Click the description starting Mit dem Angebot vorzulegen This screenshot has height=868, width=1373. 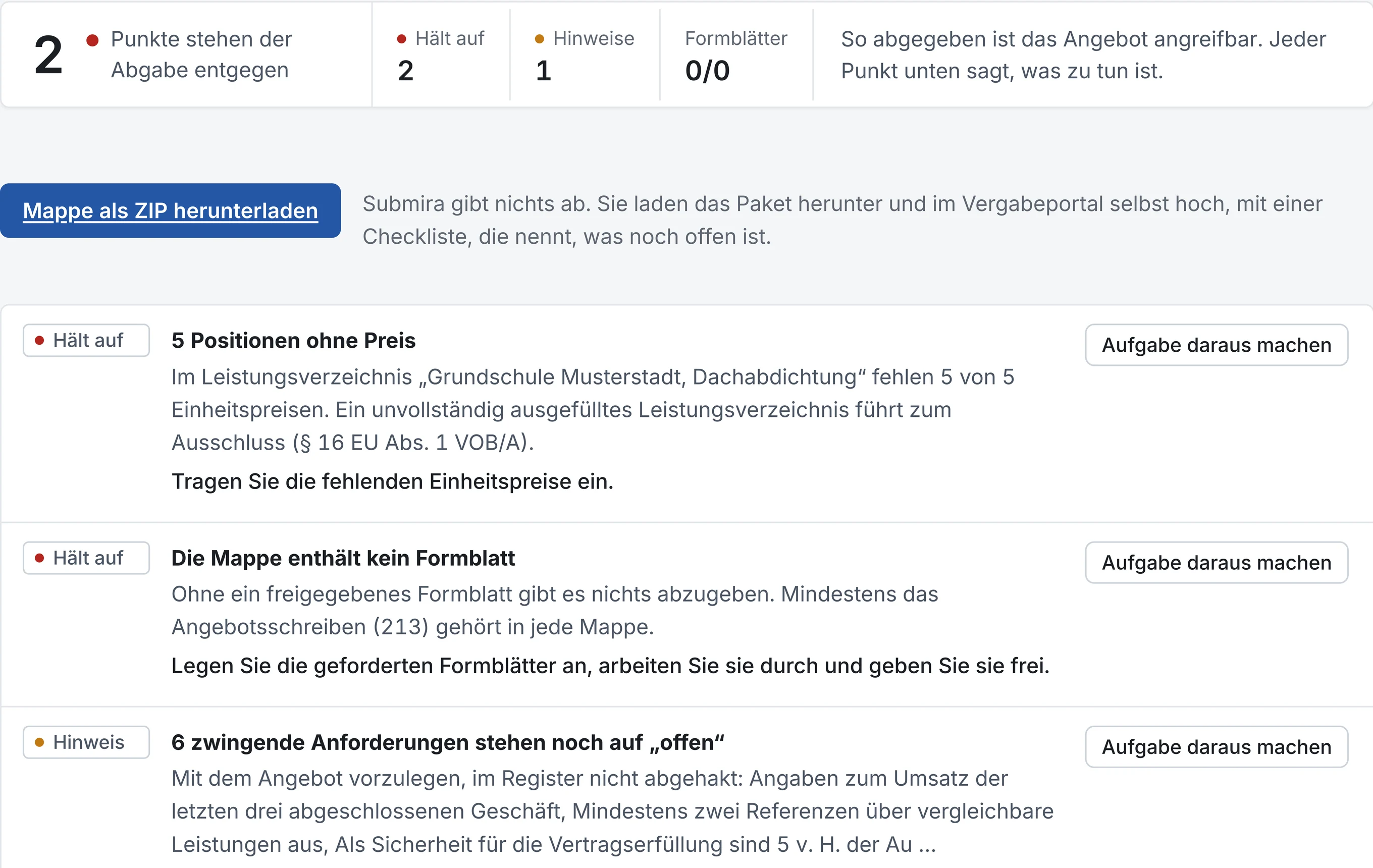[612, 811]
